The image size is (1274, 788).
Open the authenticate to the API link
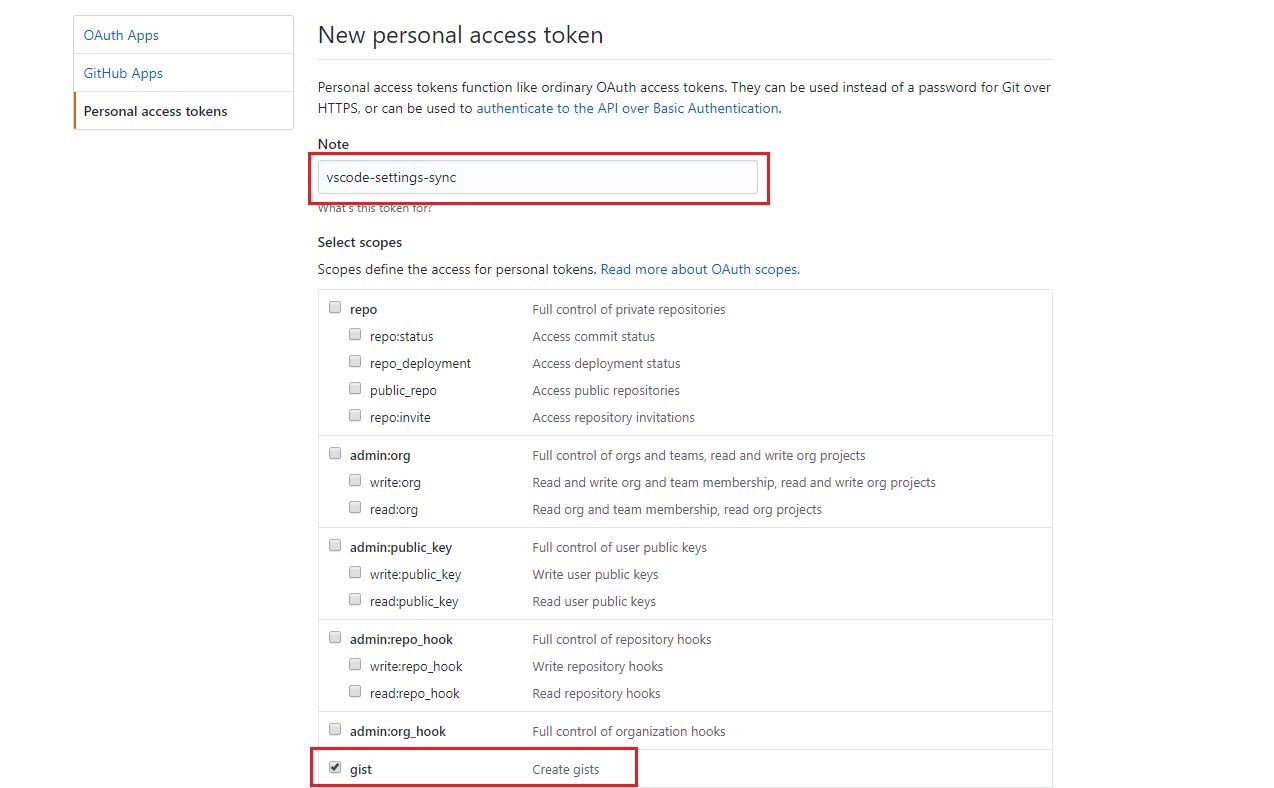coord(627,108)
